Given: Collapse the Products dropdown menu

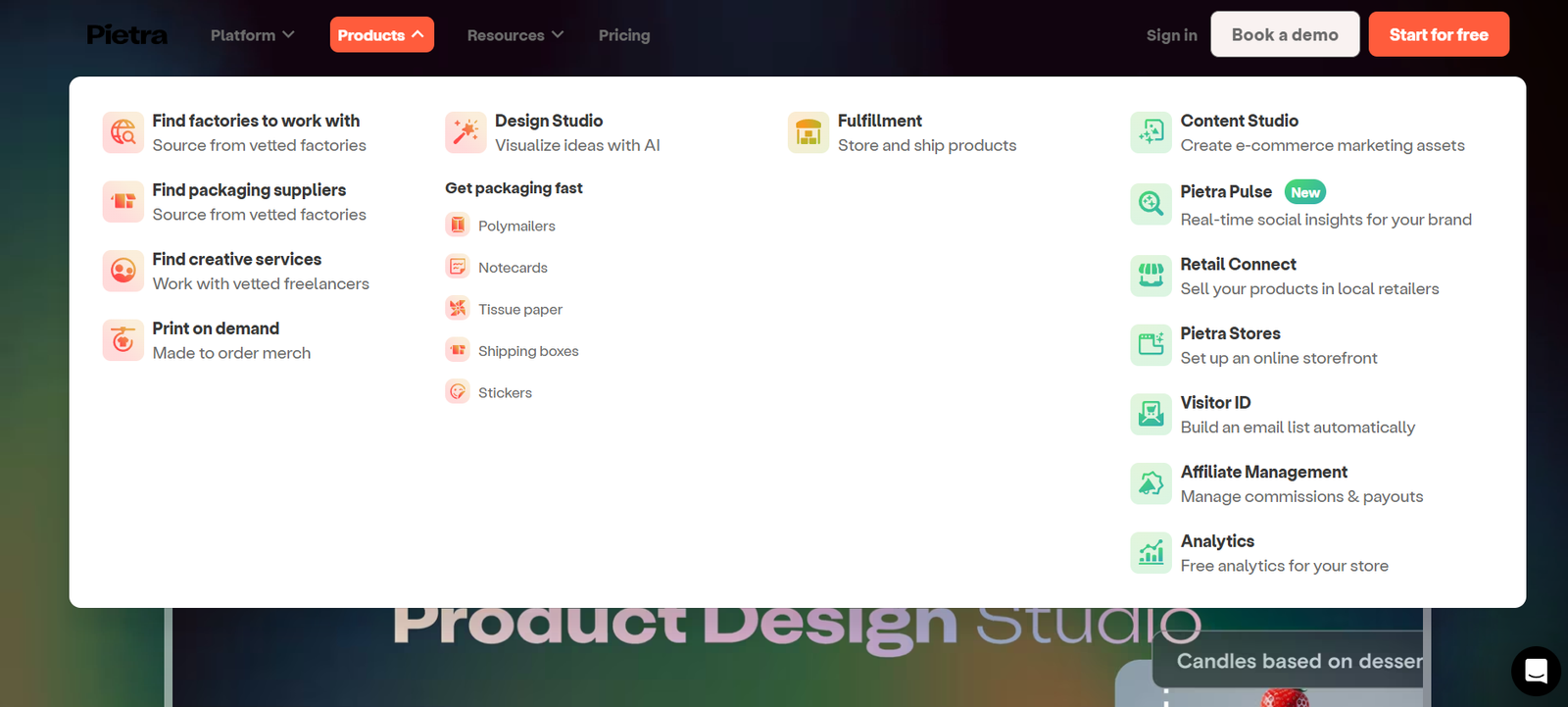Looking at the screenshot, I should 381,35.
